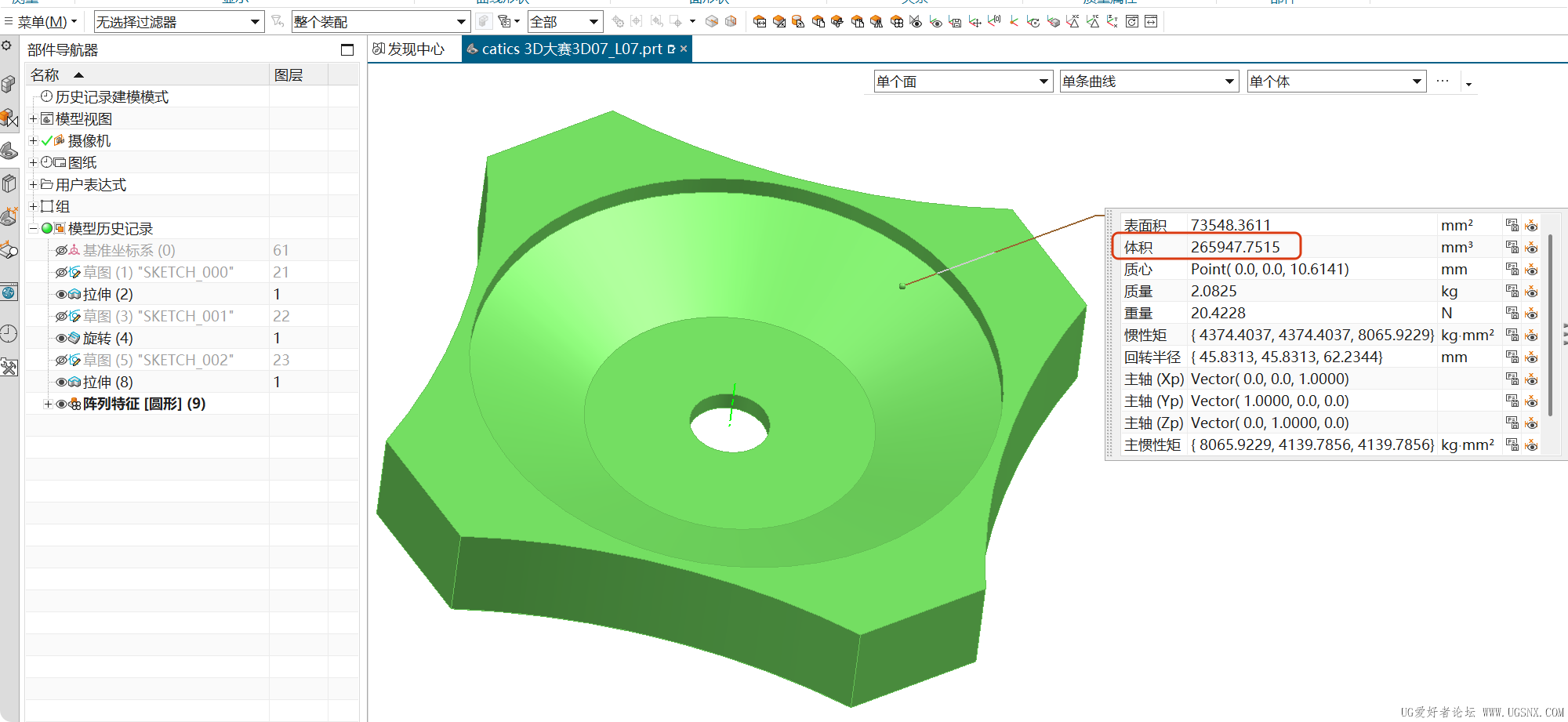Image resolution: width=1568 pixels, height=722 pixels.
Task: Open the 单条曲线 curve rule dropdown
Action: pyautogui.click(x=1149, y=82)
